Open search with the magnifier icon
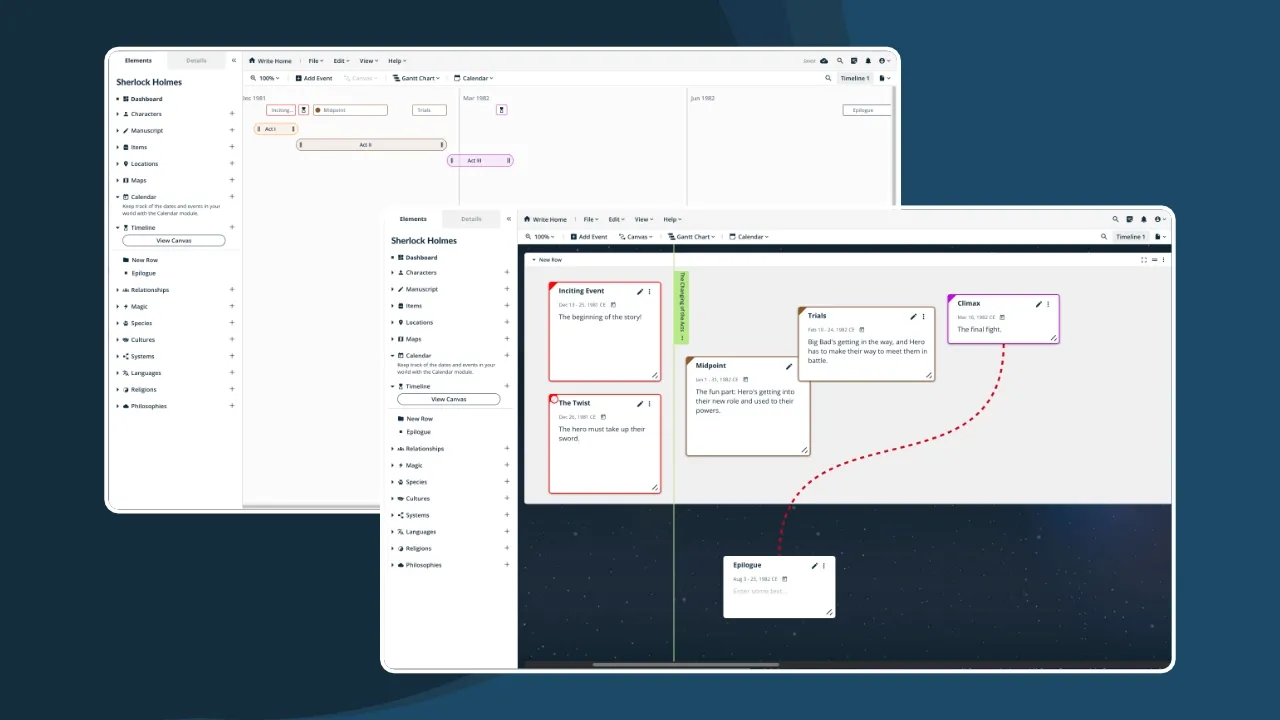Image resolution: width=1280 pixels, height=720 pixels. tap(1116, 219)
